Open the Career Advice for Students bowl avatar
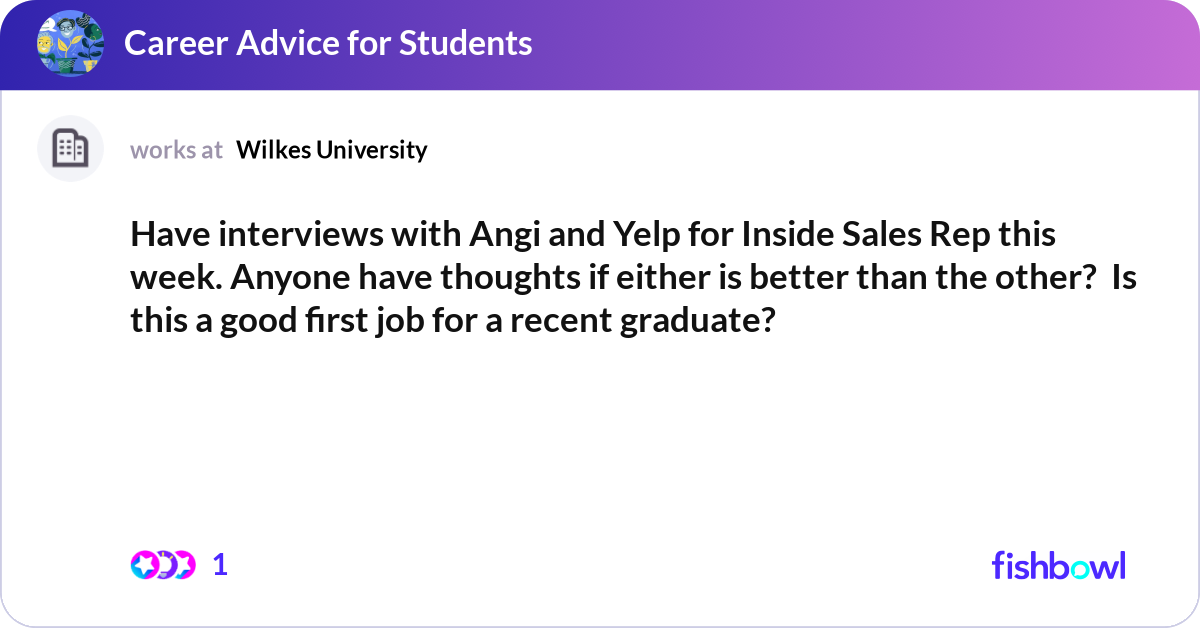The image size is (1200, 628). [70, 43]
